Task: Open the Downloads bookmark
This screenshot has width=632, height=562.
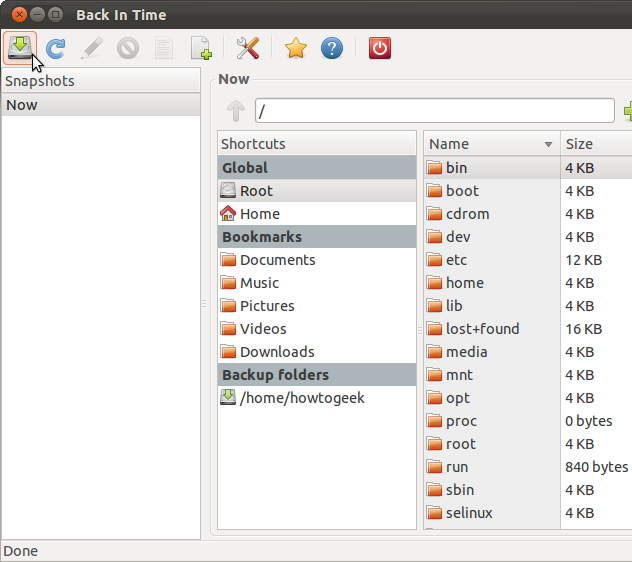Action: (x=277, y=352)
